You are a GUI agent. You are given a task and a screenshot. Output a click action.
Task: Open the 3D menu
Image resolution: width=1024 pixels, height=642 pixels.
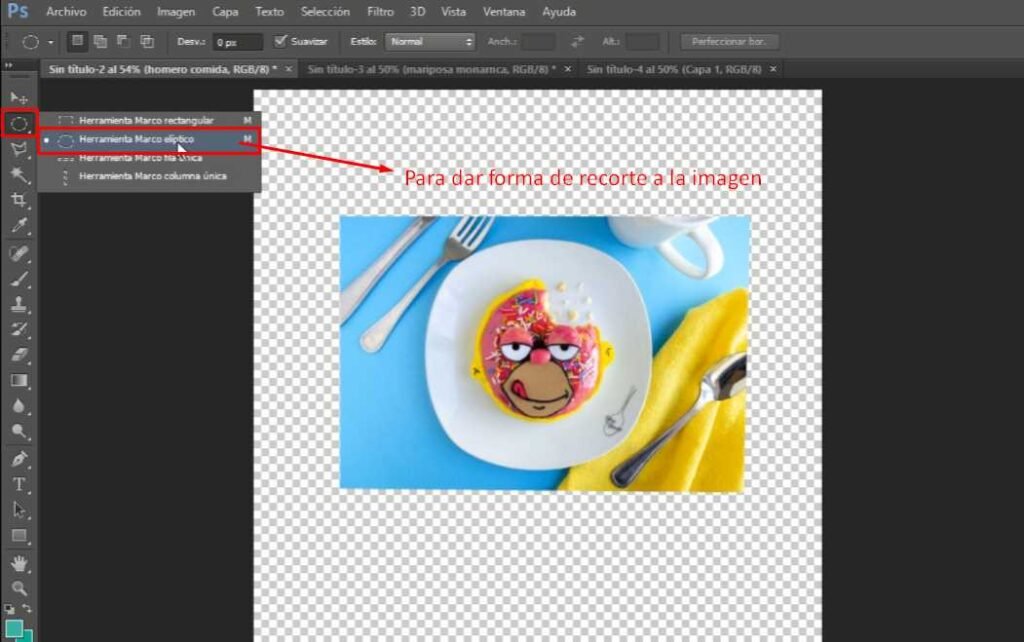pos(417,12)
